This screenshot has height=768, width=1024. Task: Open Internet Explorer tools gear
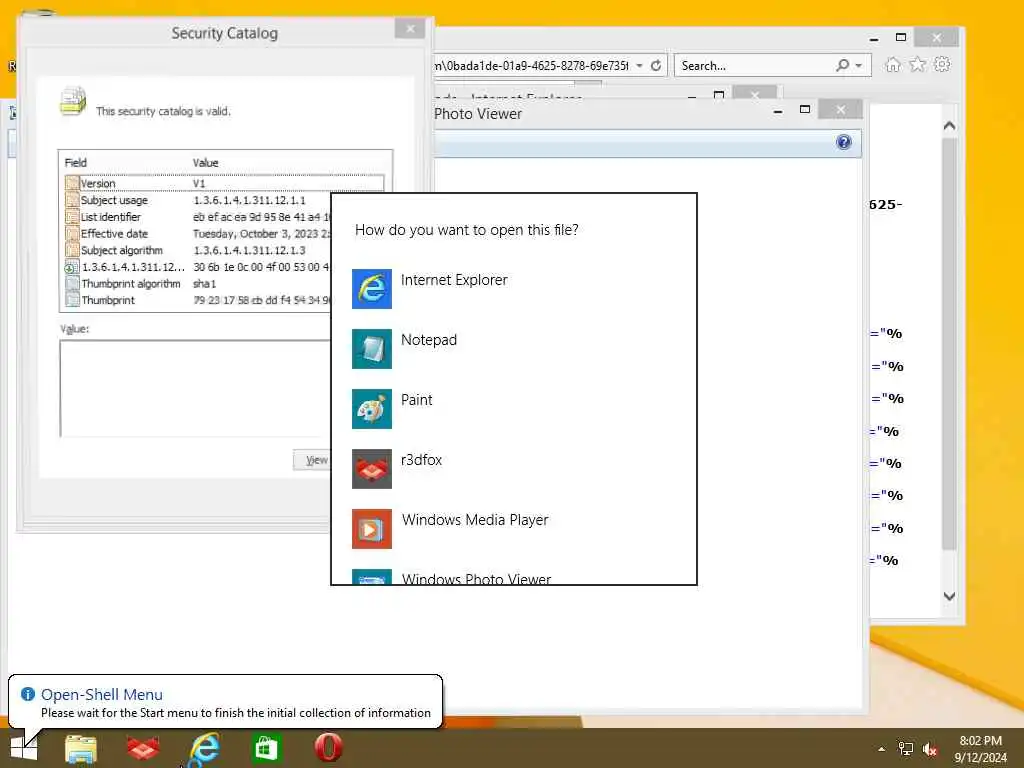[x=942, y=64]
